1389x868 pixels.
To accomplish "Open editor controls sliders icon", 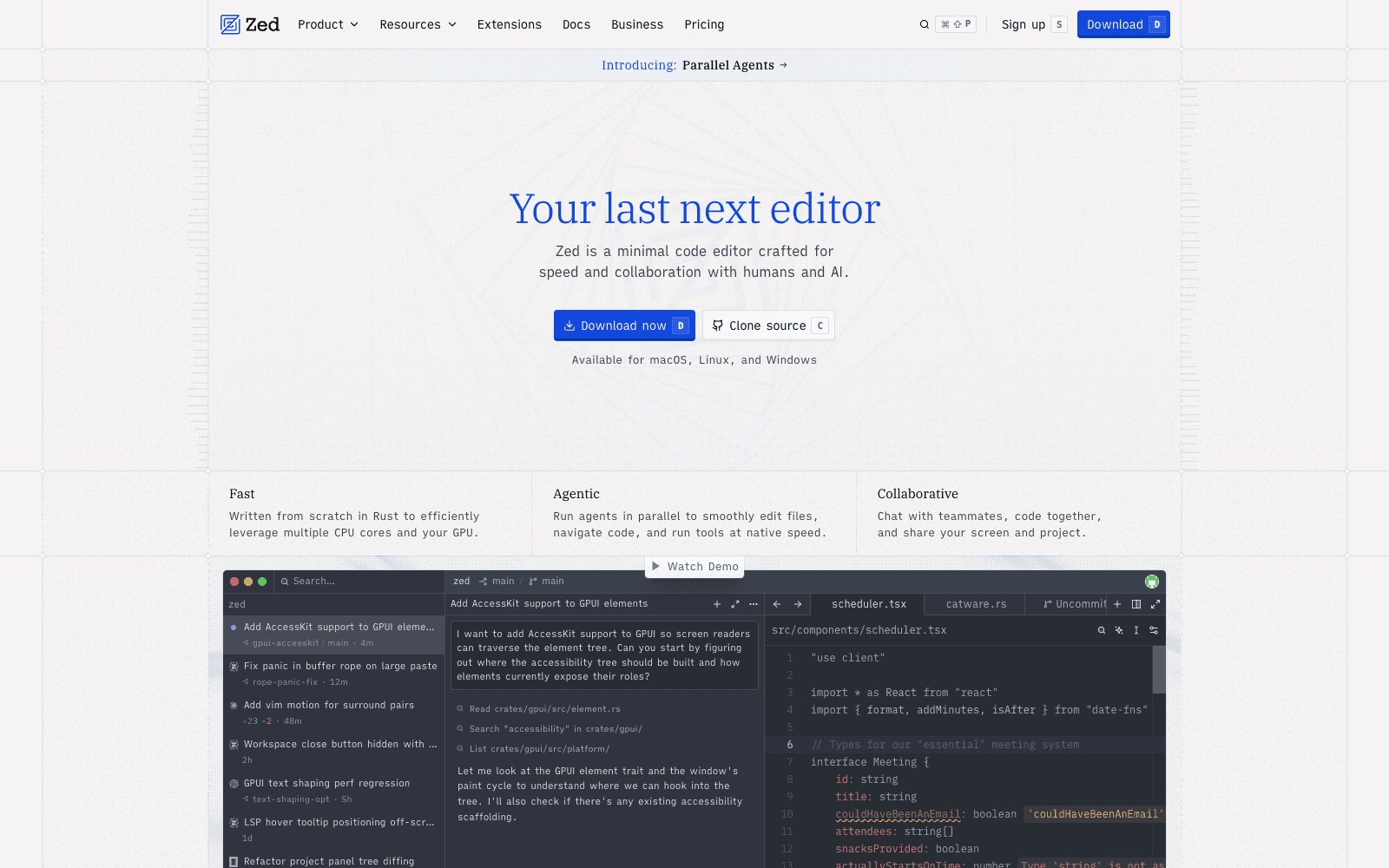I will (1154, 630).
